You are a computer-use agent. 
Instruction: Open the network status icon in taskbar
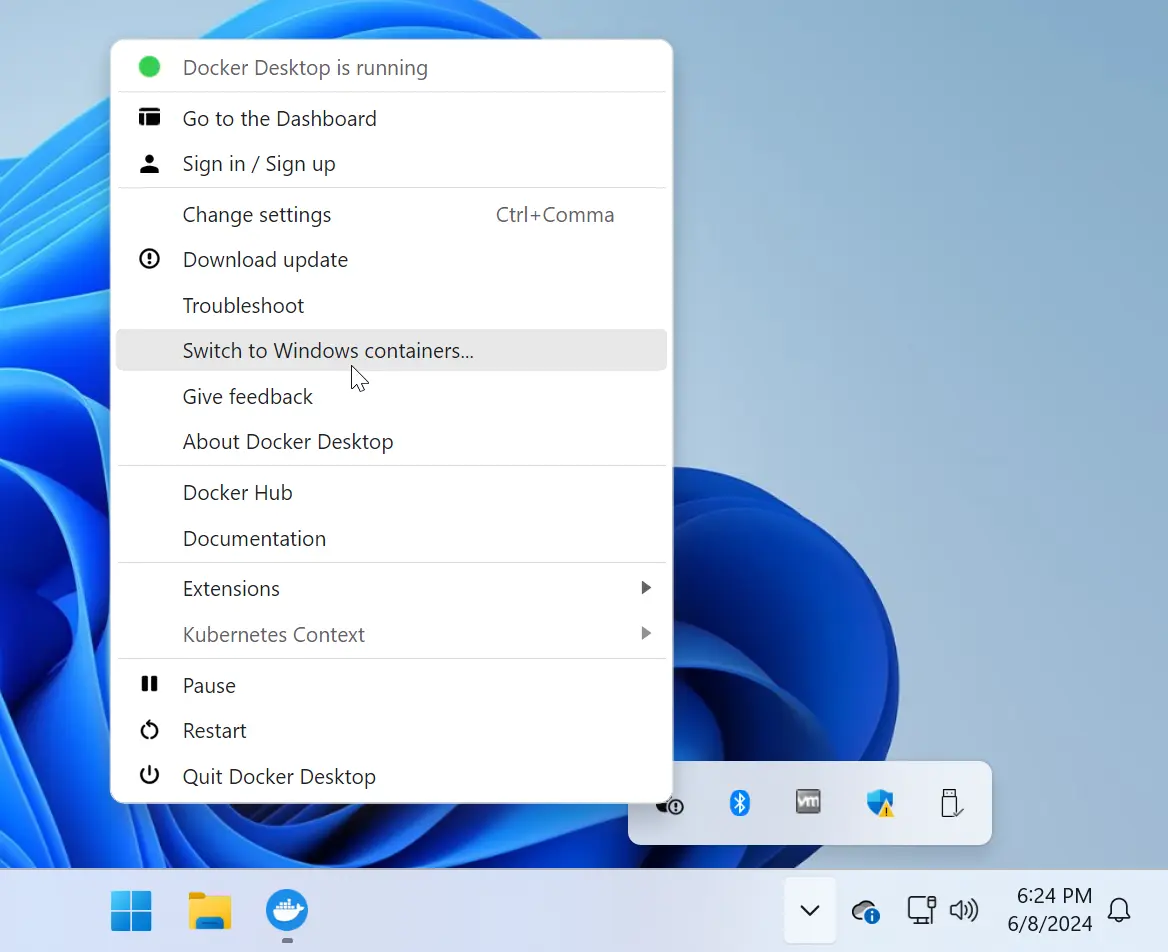click(x=921, y=910)
